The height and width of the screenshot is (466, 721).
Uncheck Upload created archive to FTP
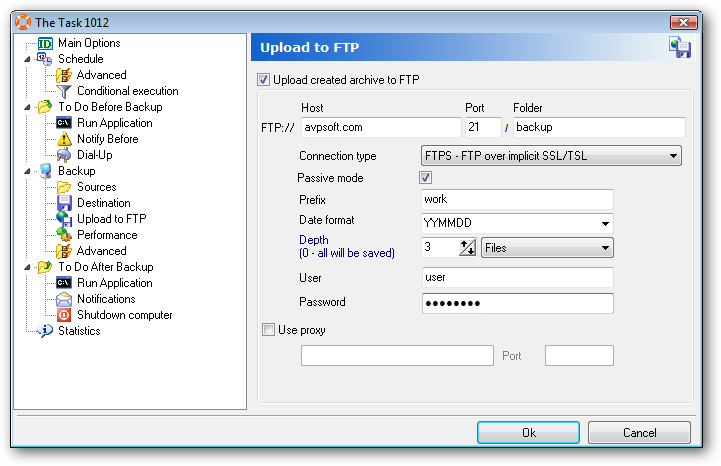pyautogui.click(x=264, y=80)
